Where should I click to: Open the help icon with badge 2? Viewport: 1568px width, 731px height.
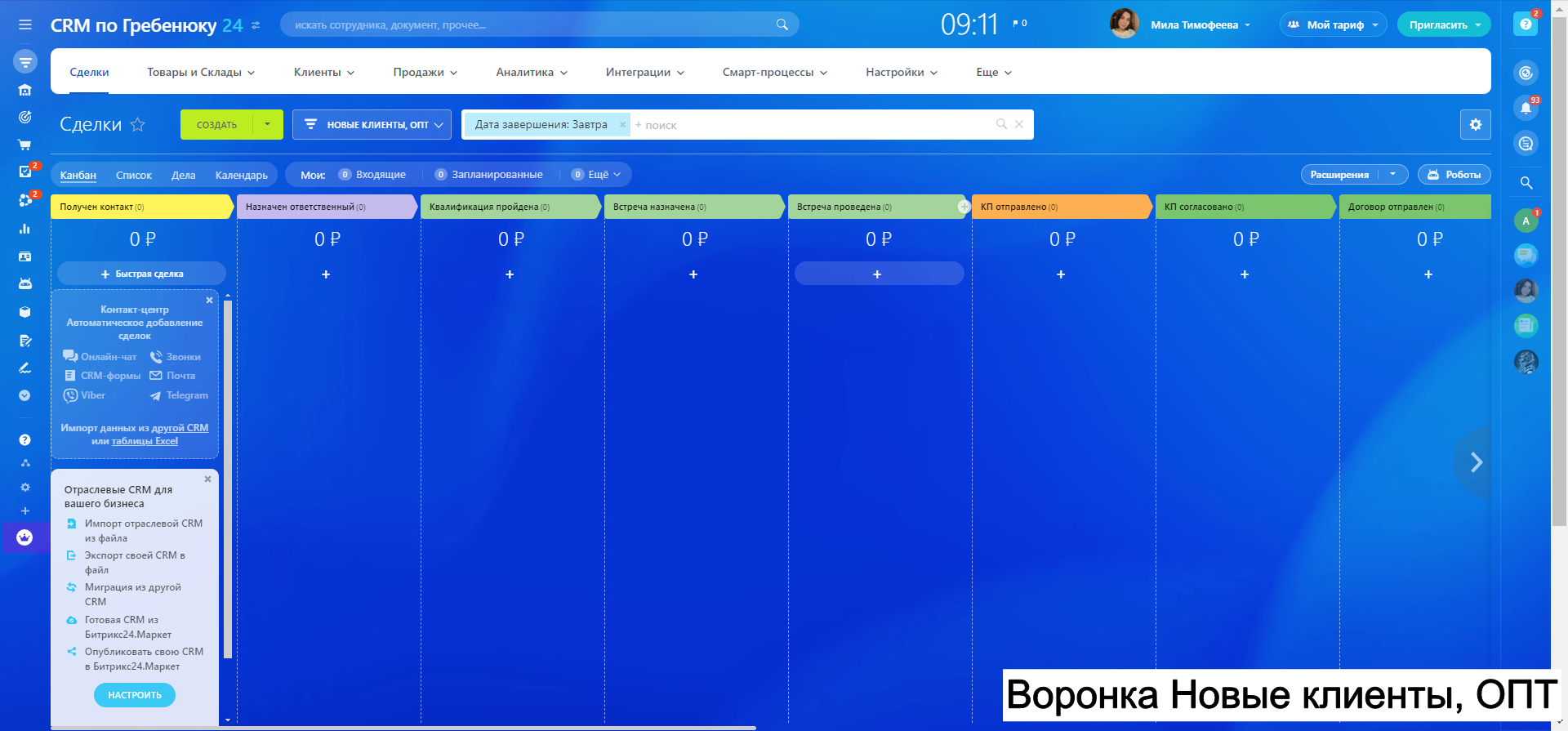tap(1526, 25)
